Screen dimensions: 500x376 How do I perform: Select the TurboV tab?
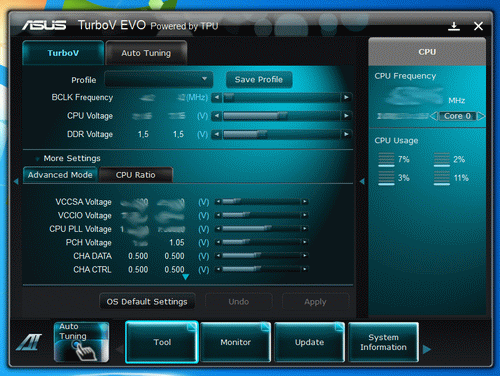tap(63, 53)
